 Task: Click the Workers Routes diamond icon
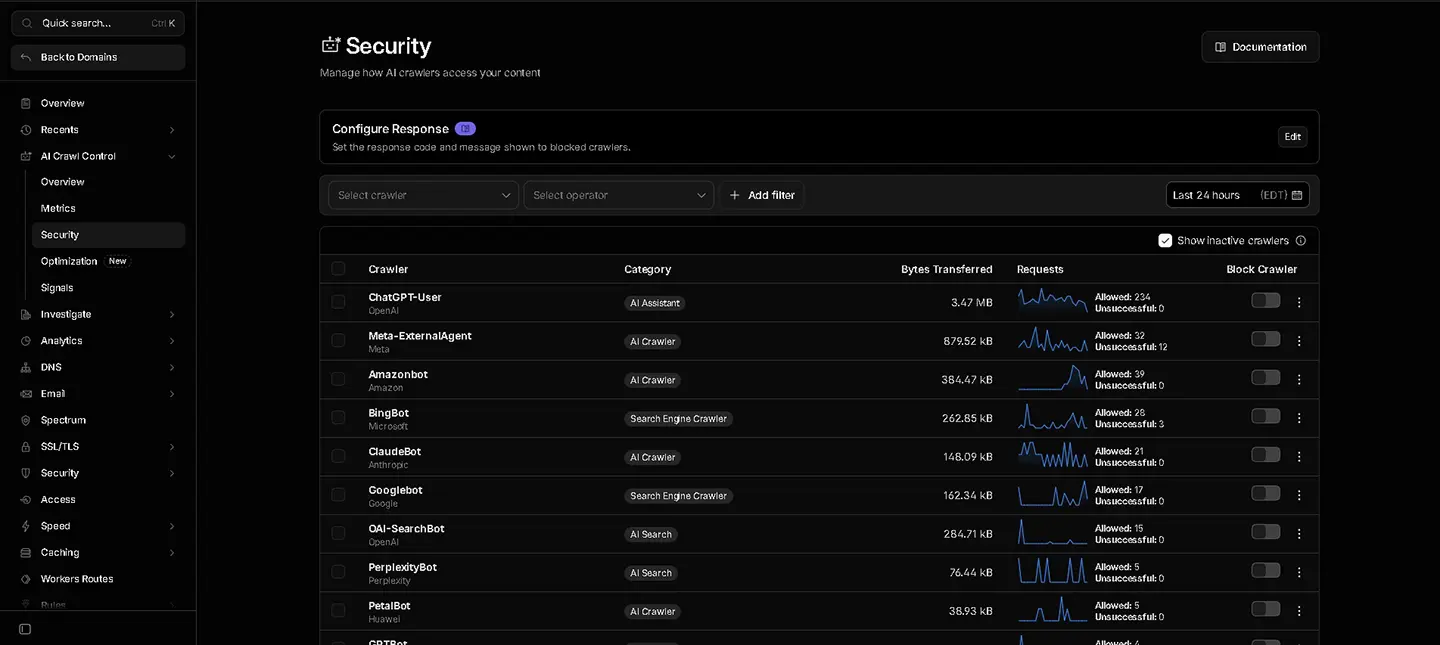pos(26,579)
